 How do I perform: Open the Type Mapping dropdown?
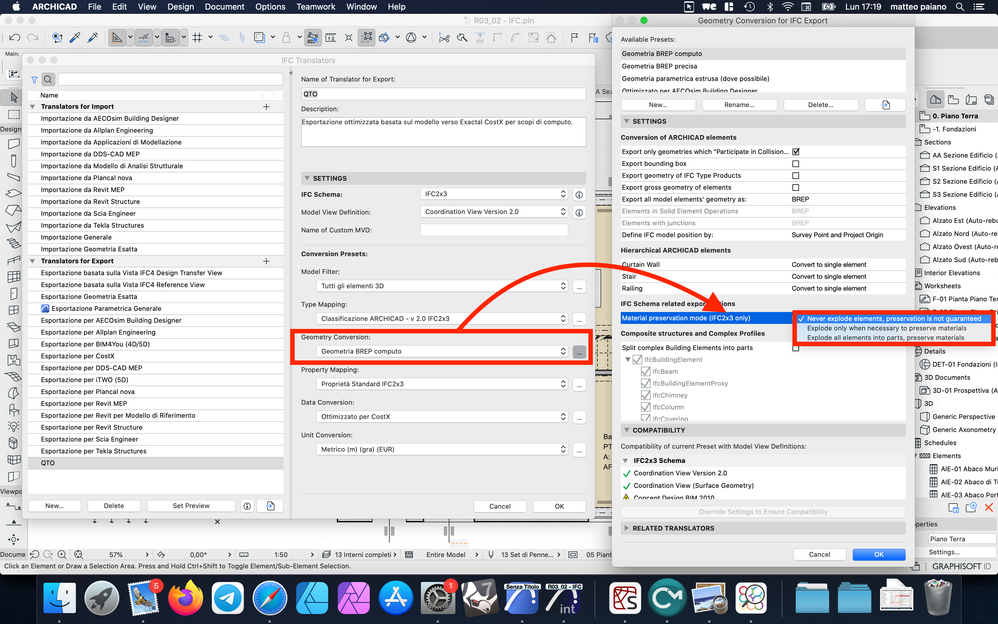[442, 318]
